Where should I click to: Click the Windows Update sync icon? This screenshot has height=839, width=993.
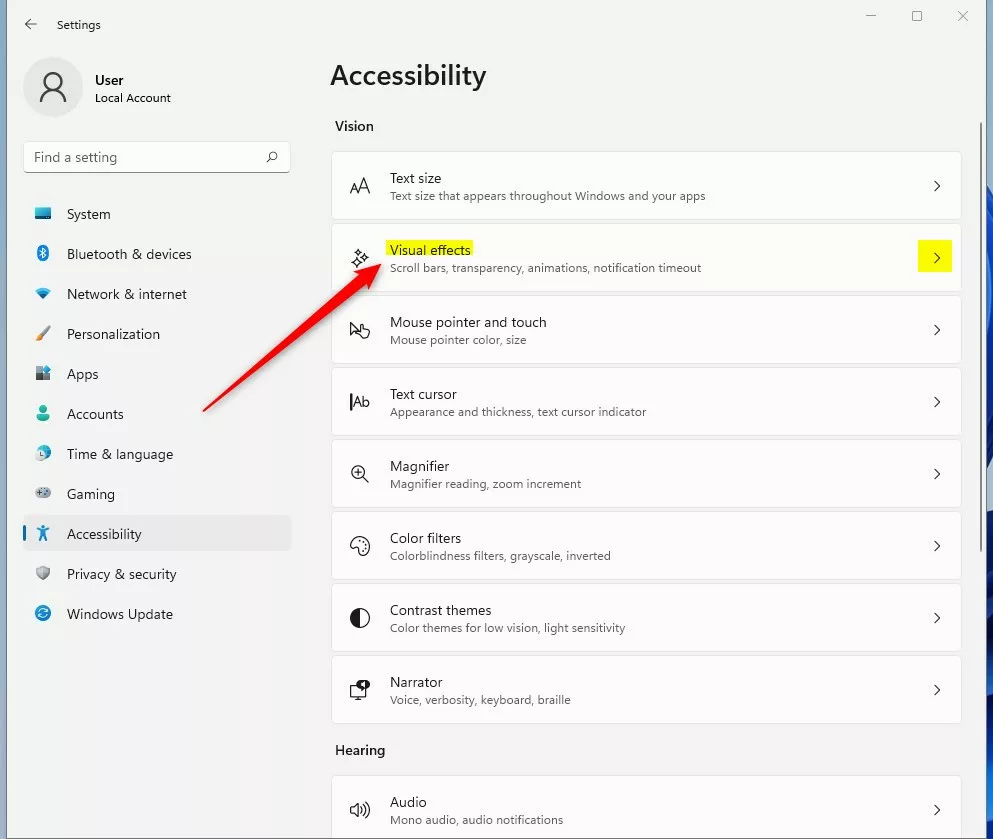43,613
